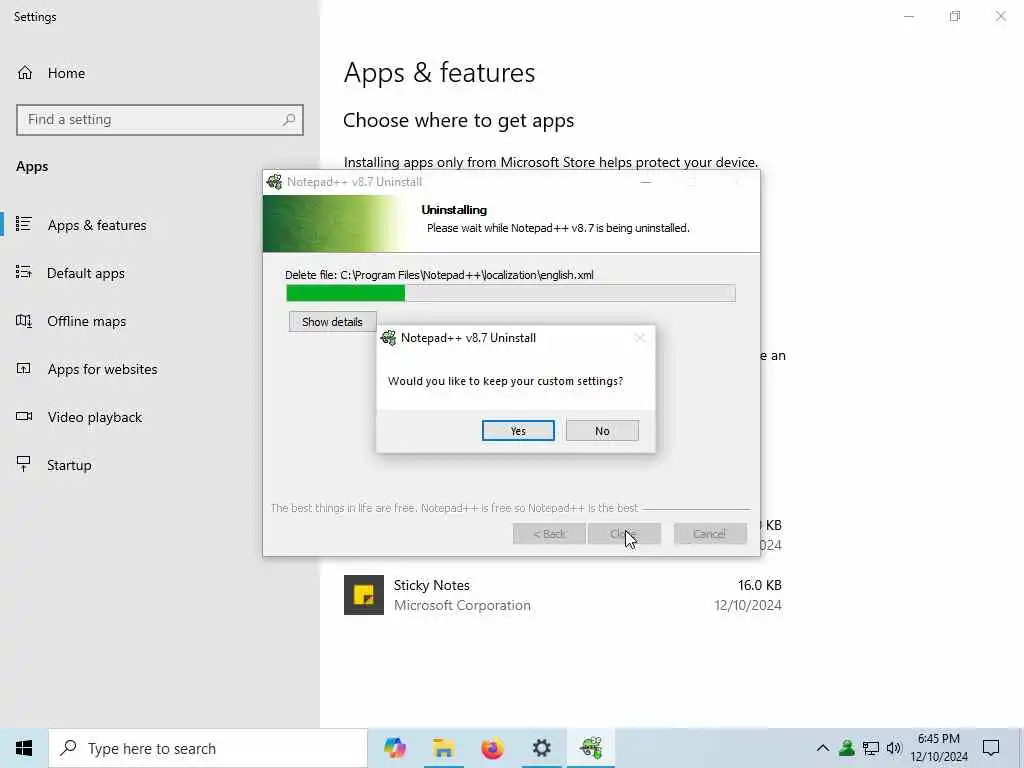Click Notepad++ chameleon icon in uninstaller title
This screenshot has width=1024, height=768.
[x=274, y=182]
